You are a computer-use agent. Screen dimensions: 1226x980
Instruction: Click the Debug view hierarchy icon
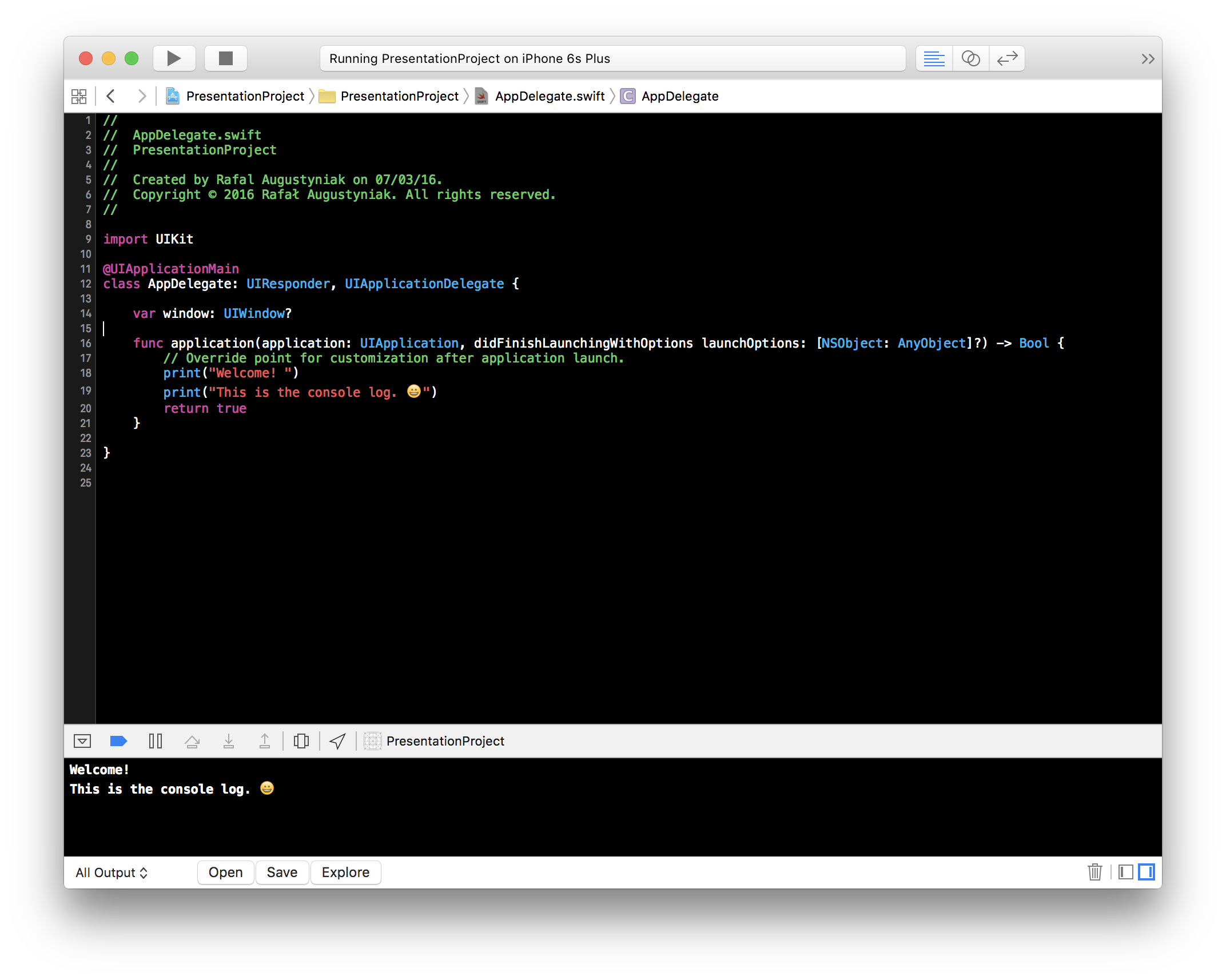pos(301,741)
